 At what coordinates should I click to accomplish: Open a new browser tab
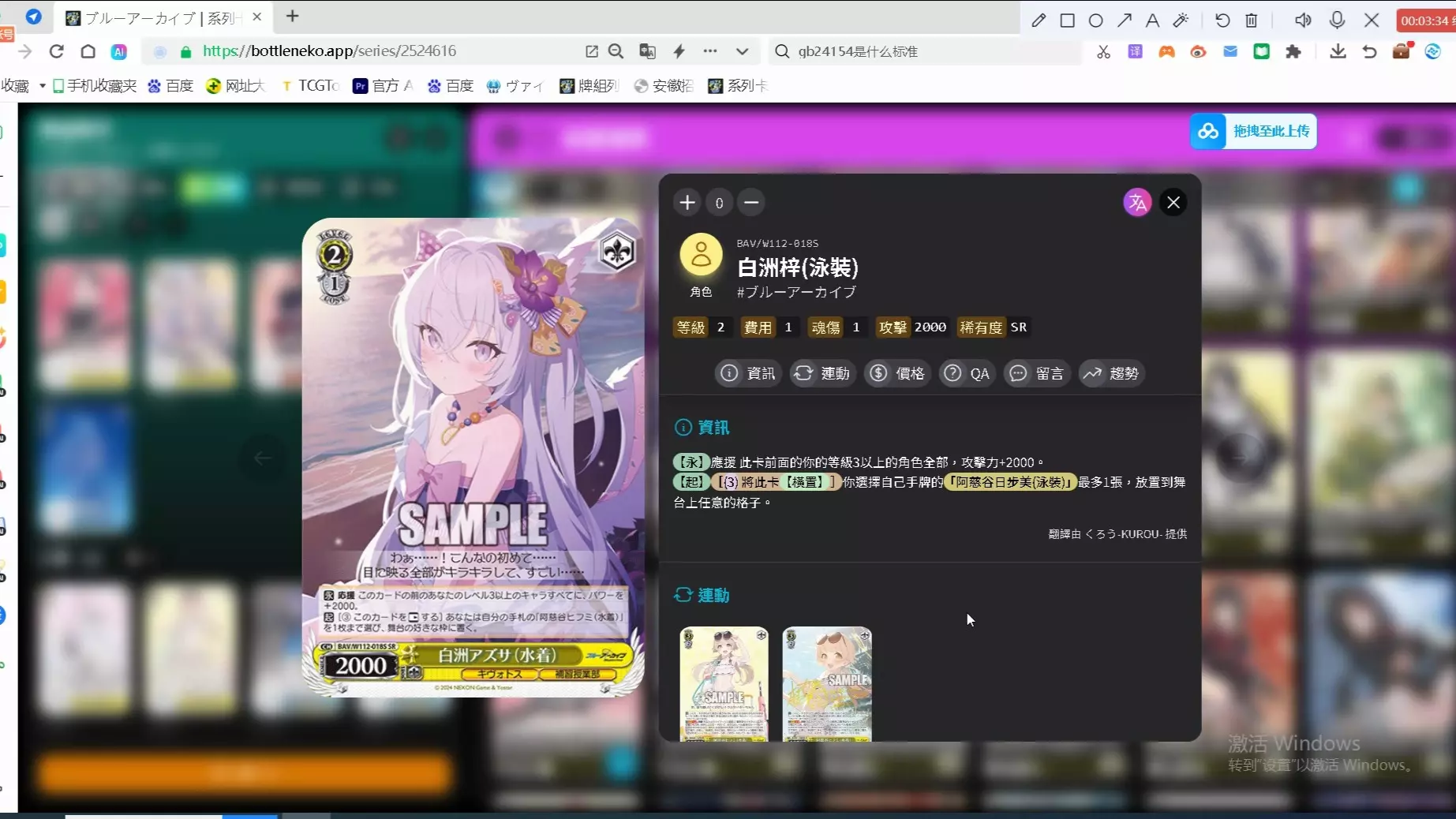(x=292, y=16)
